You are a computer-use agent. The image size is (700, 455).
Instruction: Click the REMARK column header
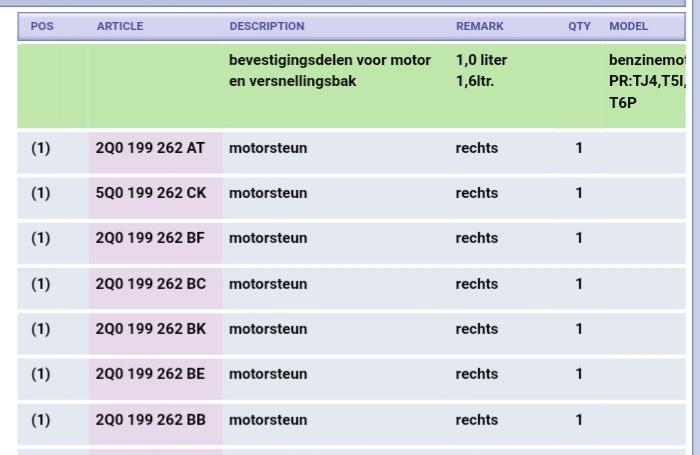pyautogui.click(x=480, y=26)
